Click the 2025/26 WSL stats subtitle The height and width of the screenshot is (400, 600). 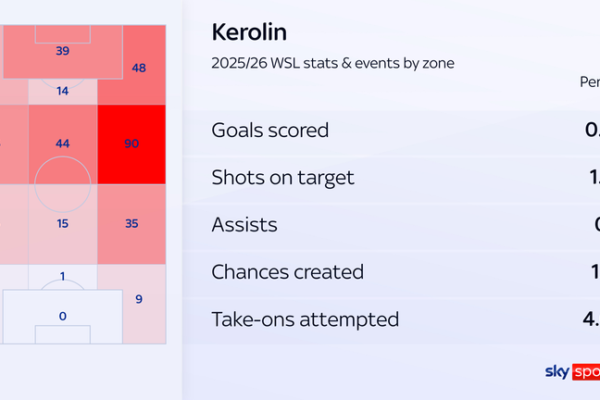pyautogui.click(x=333, y=63)
